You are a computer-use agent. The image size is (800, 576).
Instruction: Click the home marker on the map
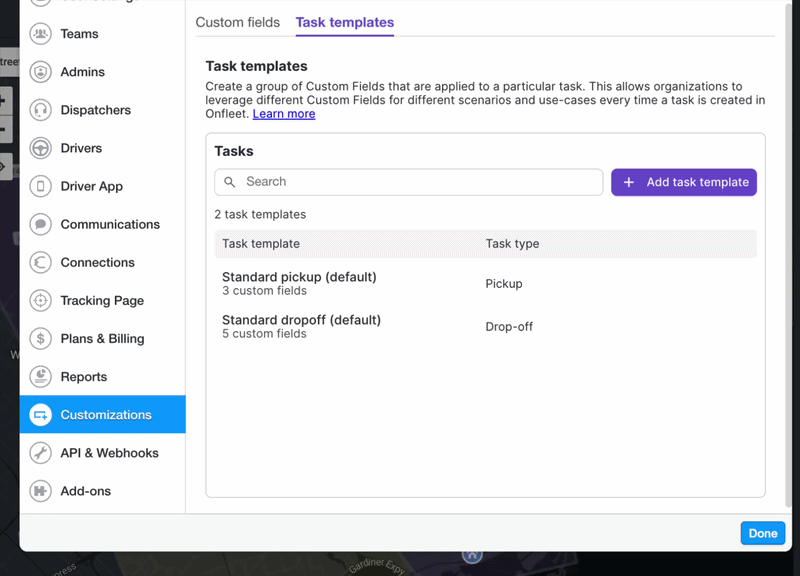coord(472,555)
